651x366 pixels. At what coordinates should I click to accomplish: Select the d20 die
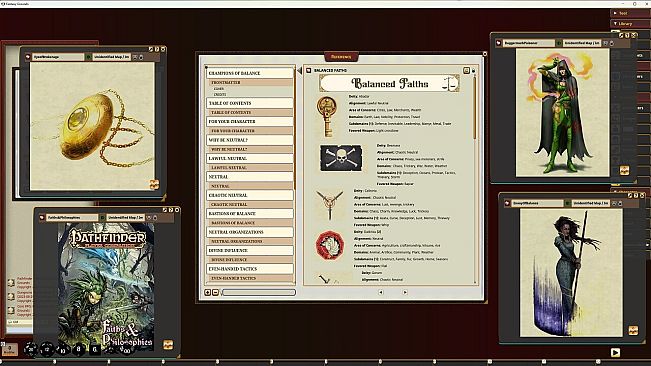[x=30, y=349]
